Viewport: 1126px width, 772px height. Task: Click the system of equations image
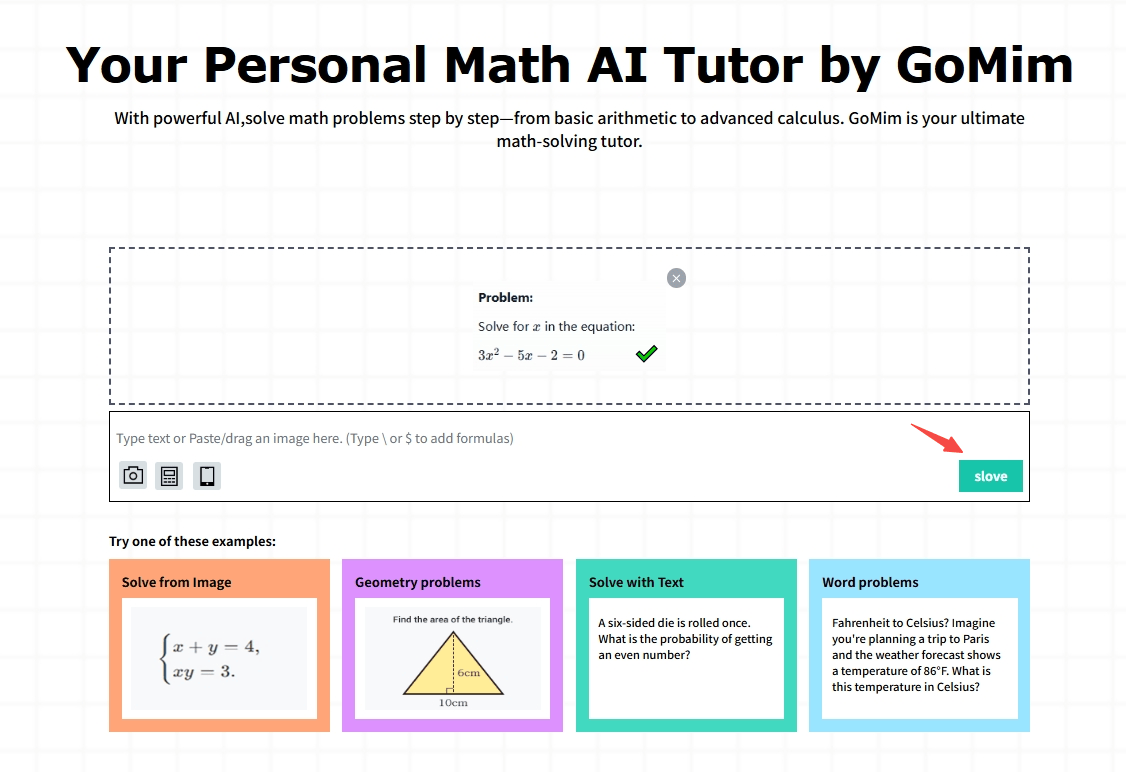pyautogui.click(x=219, y=659)
